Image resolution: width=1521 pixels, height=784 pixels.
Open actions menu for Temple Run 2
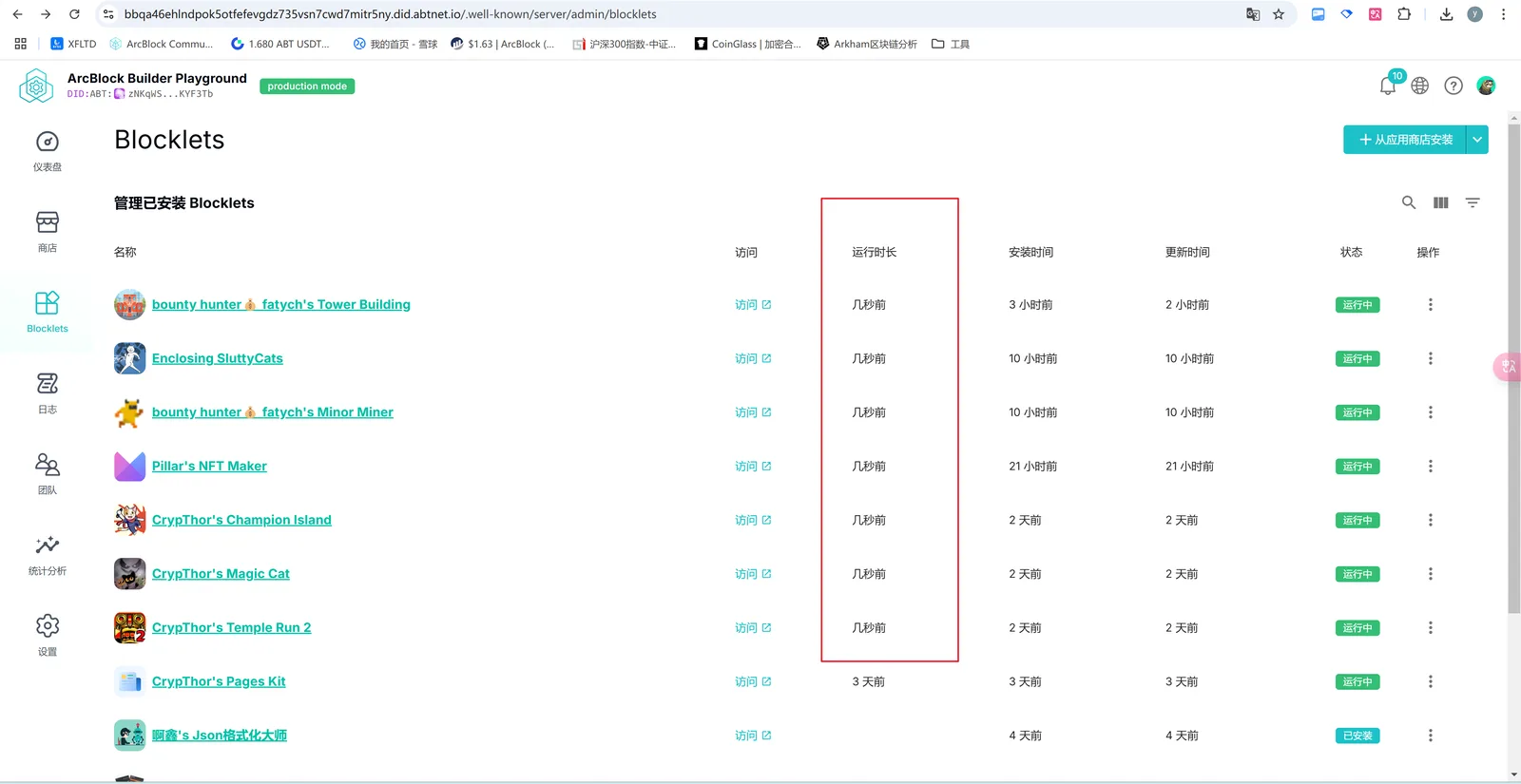[1430, 628]
